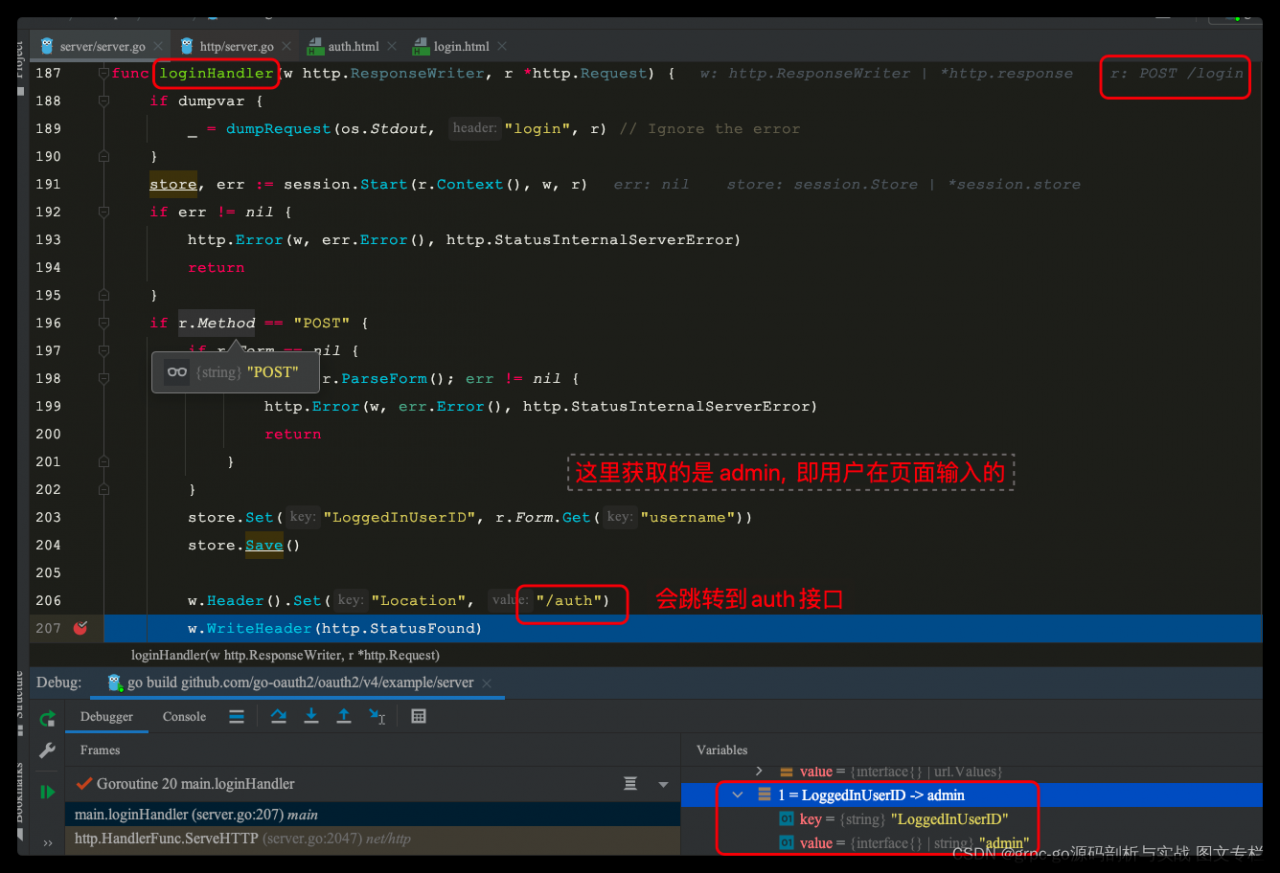
Task: Run to cursor in debugger
Action: [x=377, y=716]
